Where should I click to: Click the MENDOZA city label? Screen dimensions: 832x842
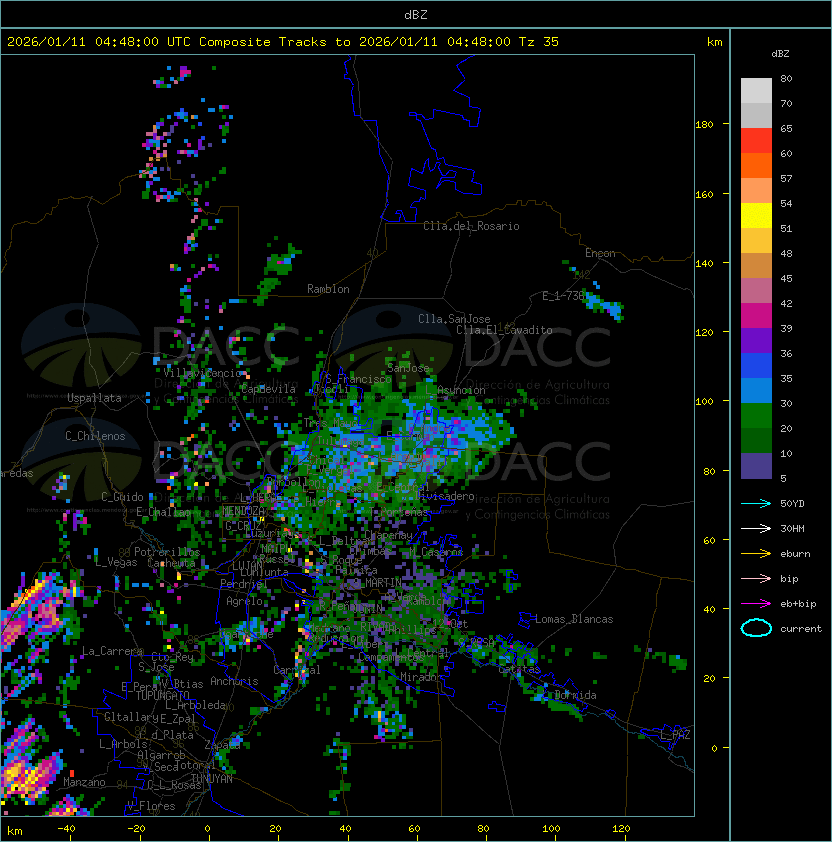pos(243,511)
